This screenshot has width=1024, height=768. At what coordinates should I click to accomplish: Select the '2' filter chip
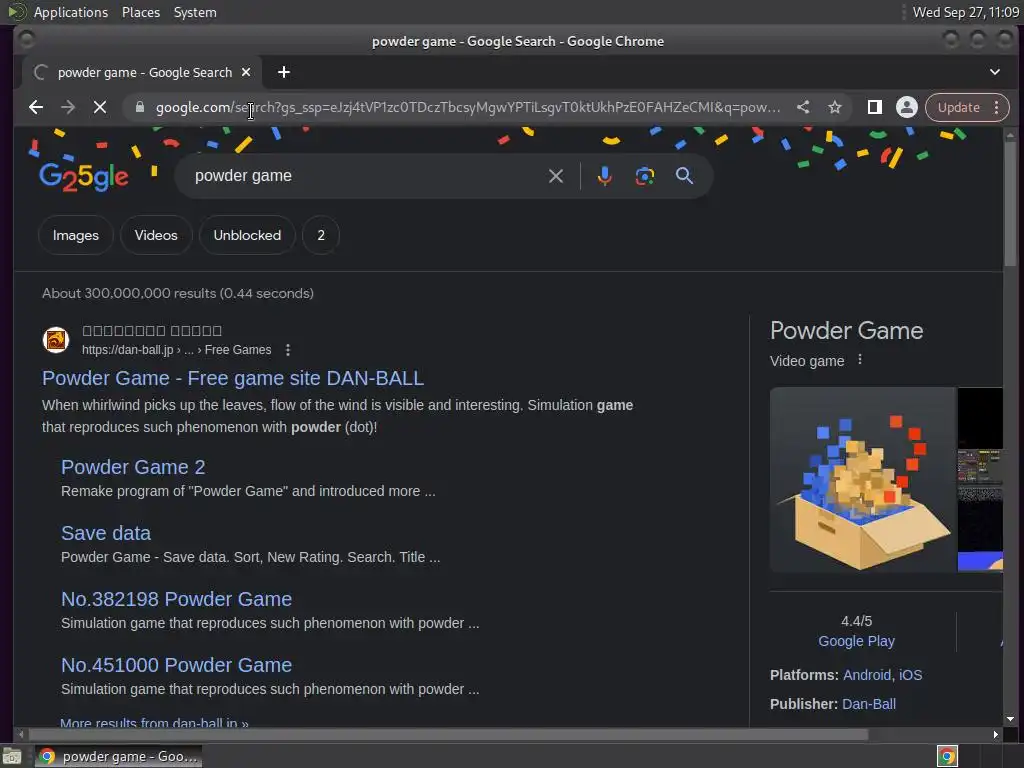pyautogui.click(x=321, y=235)
